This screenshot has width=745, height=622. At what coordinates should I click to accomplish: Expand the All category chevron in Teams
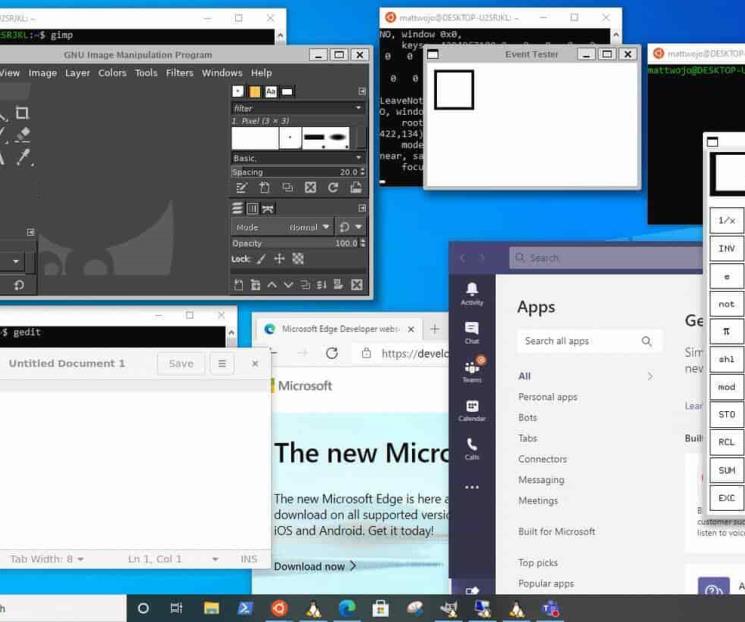[x=650, y=376]
